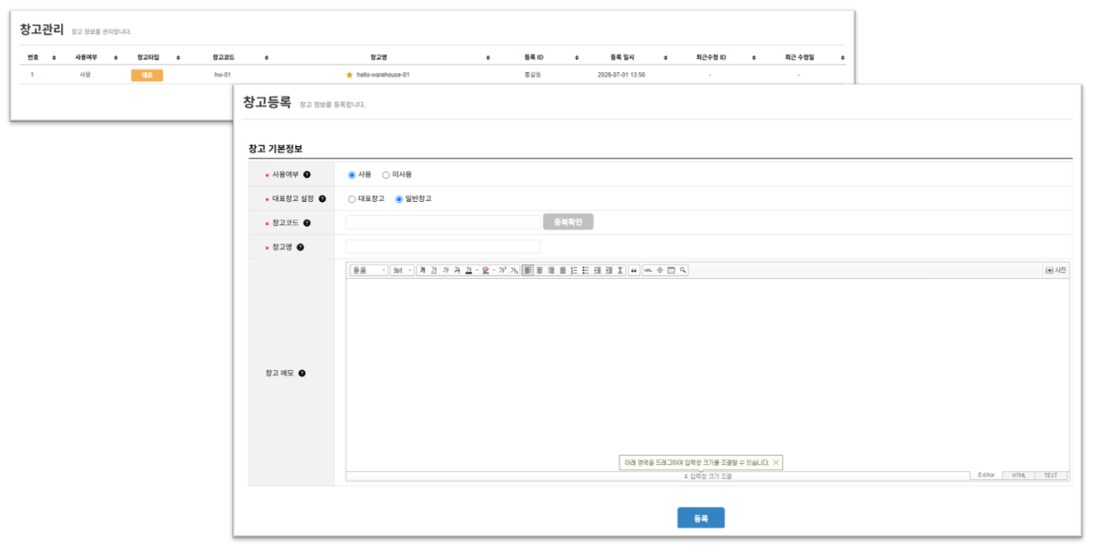
Task: Open the font size 9pt dropdown
Action: (402, 271)
